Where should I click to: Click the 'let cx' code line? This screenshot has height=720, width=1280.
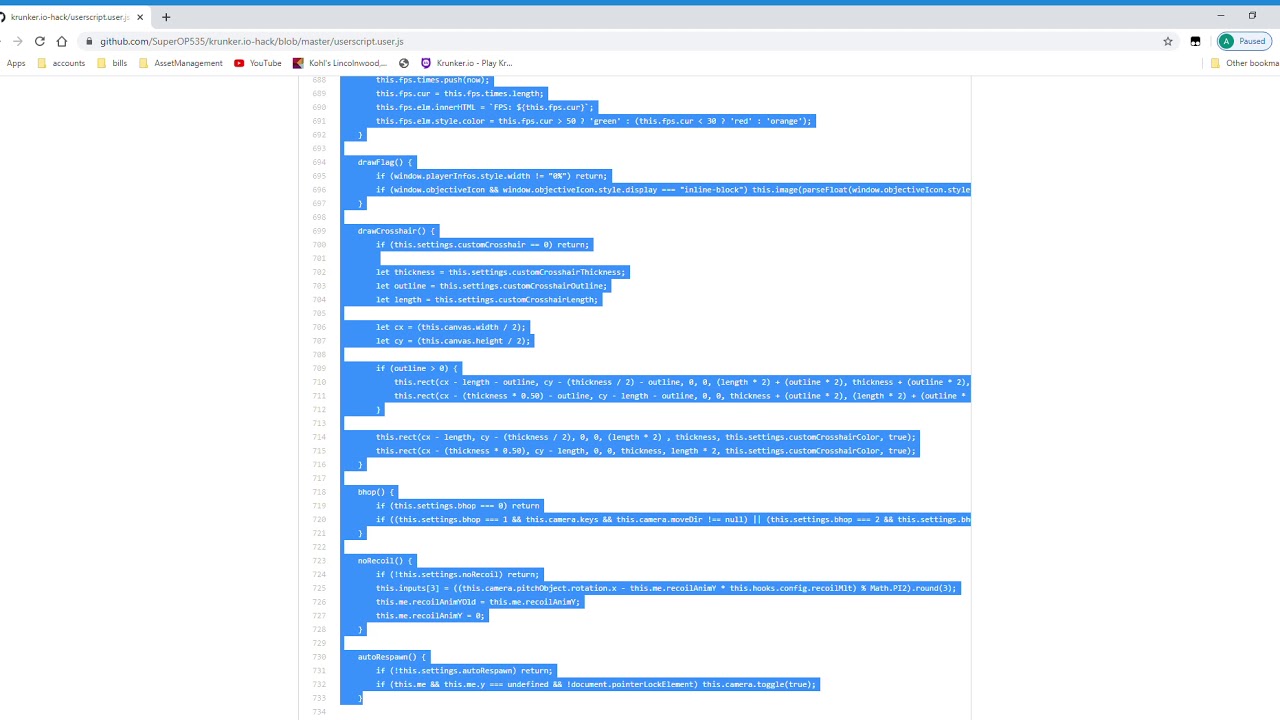click(x=451, y=327)
